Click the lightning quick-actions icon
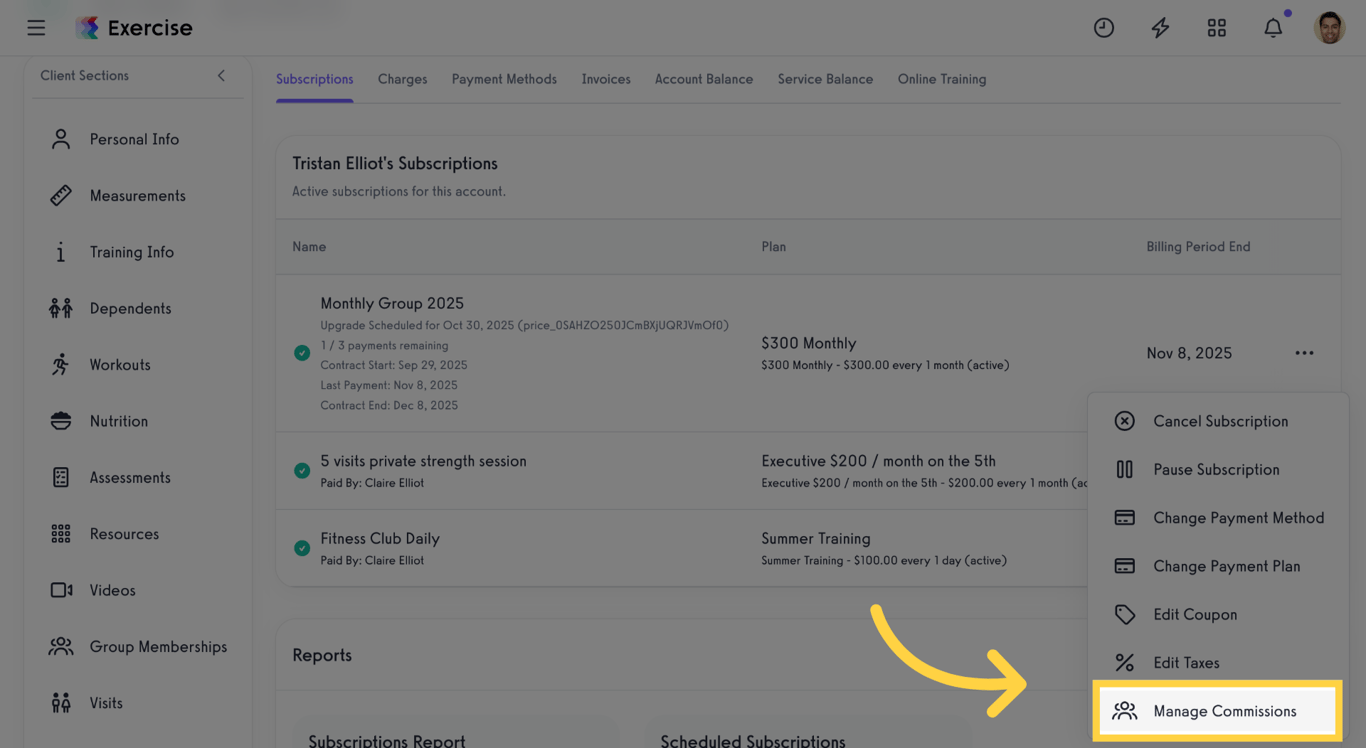 click(x=1160, y=27)
